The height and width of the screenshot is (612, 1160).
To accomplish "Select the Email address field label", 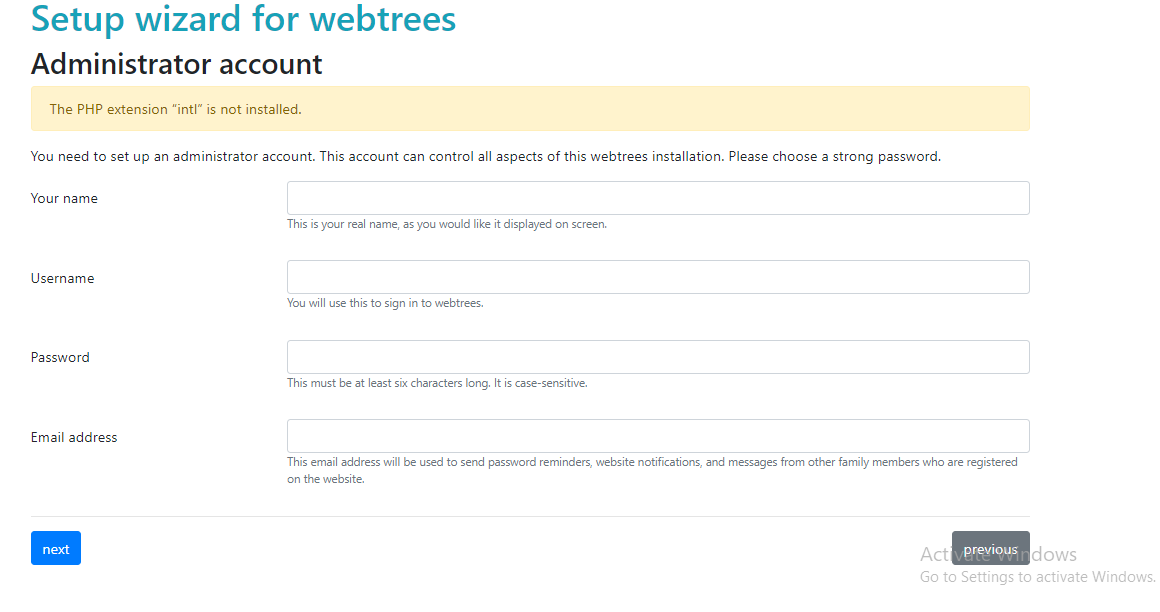I will (x=73, y=437).
